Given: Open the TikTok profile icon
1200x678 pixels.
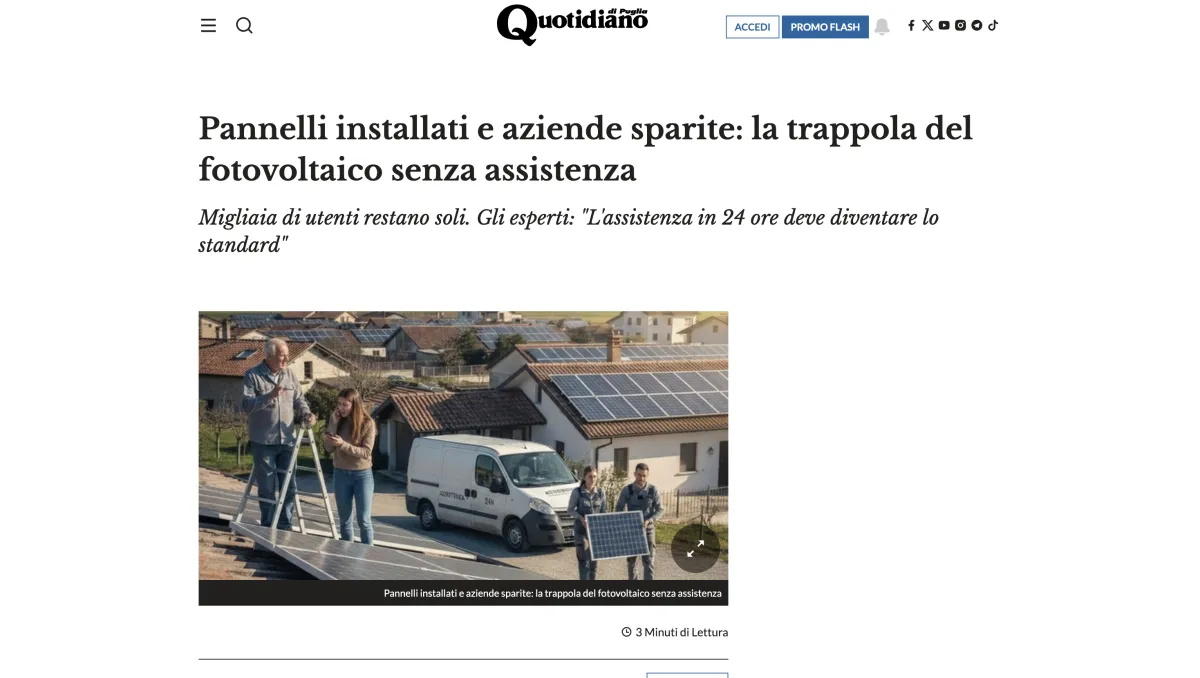Looking at the screenshot, I should pyautogui.click(x=993, y=26).
